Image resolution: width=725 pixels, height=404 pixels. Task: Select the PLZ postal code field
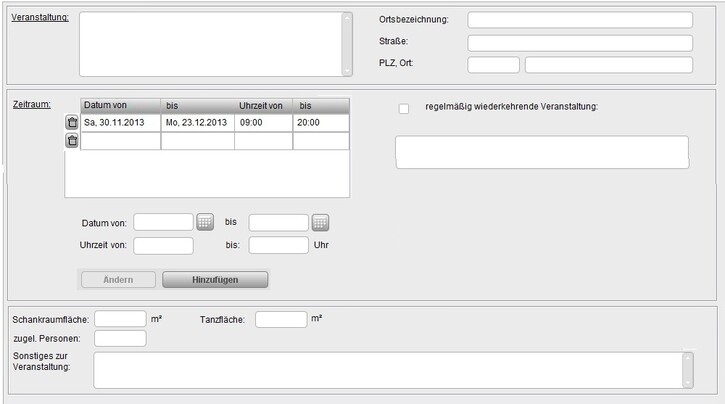click(x=493, y=65)
